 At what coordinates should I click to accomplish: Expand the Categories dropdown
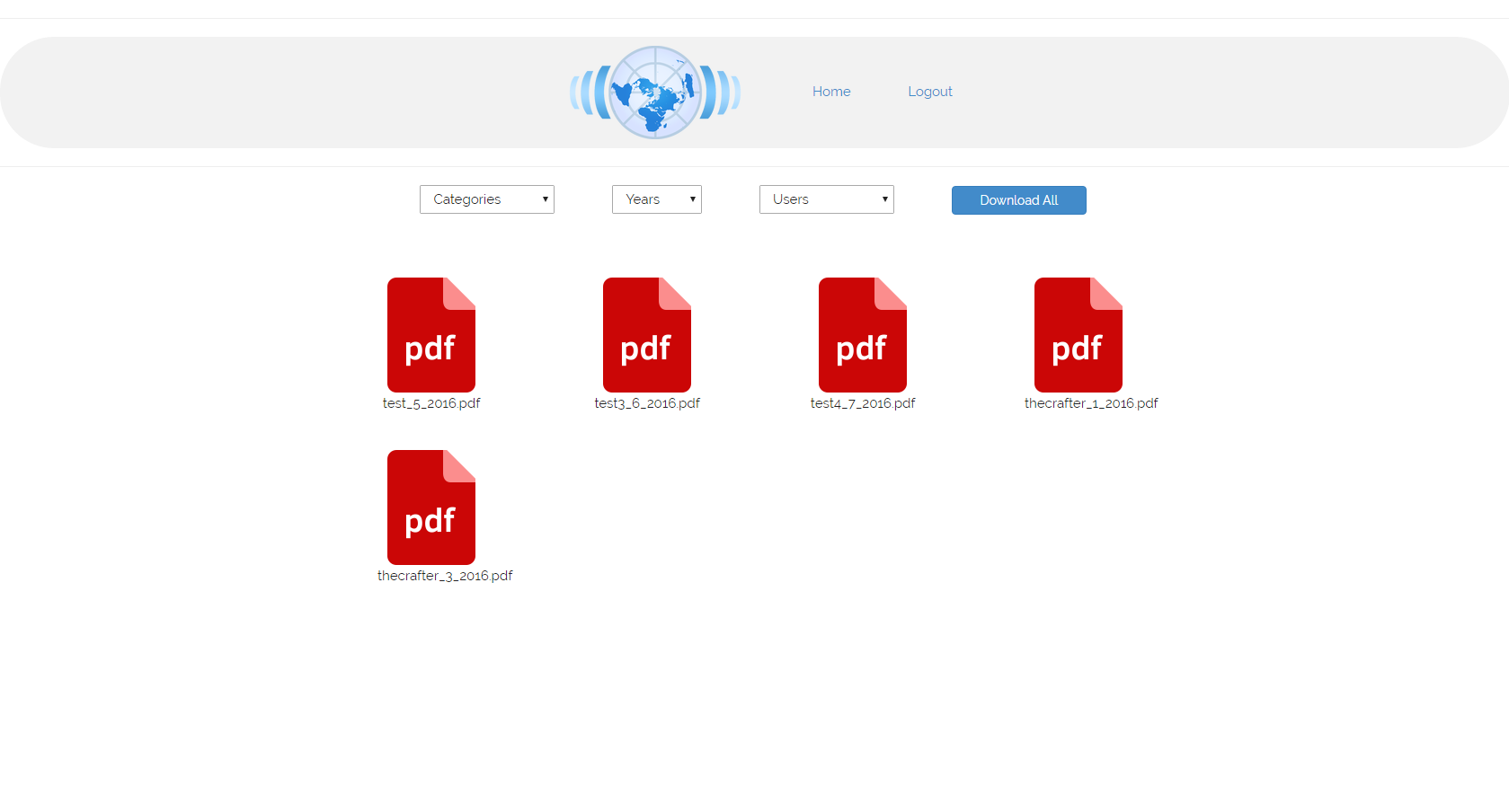pos(487,199)
